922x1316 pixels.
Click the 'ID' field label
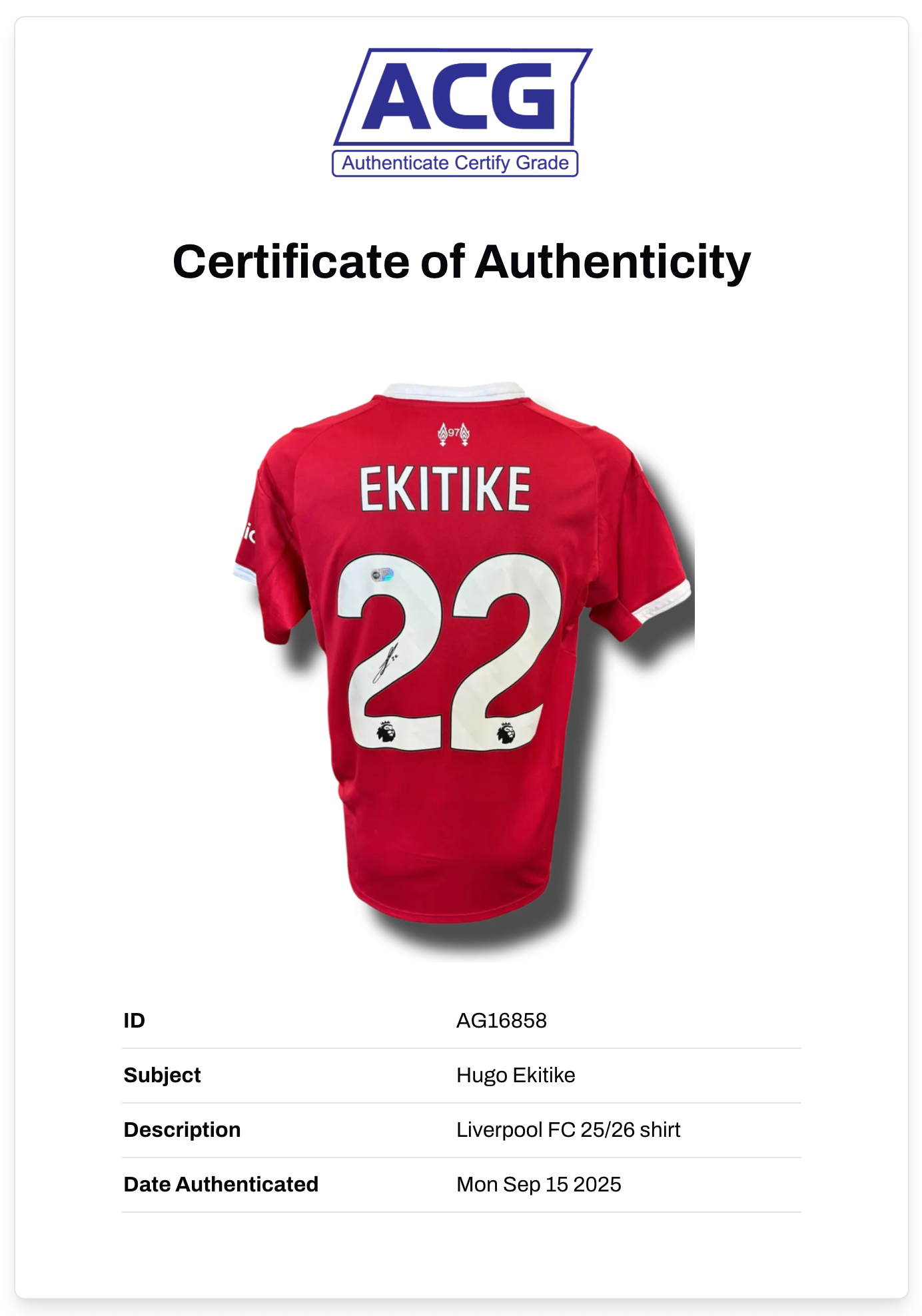coord(134,1020)
